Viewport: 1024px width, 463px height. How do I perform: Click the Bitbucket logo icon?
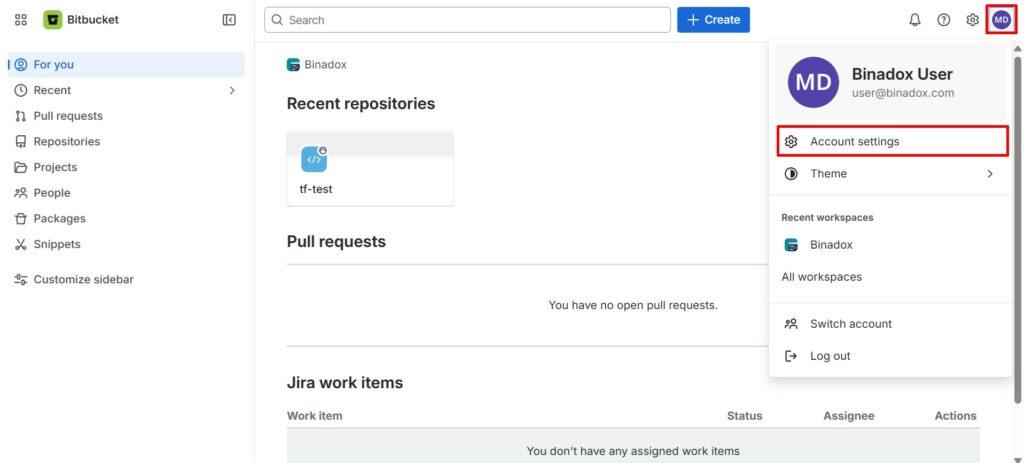pyautogui.click(x=53, y=20)
